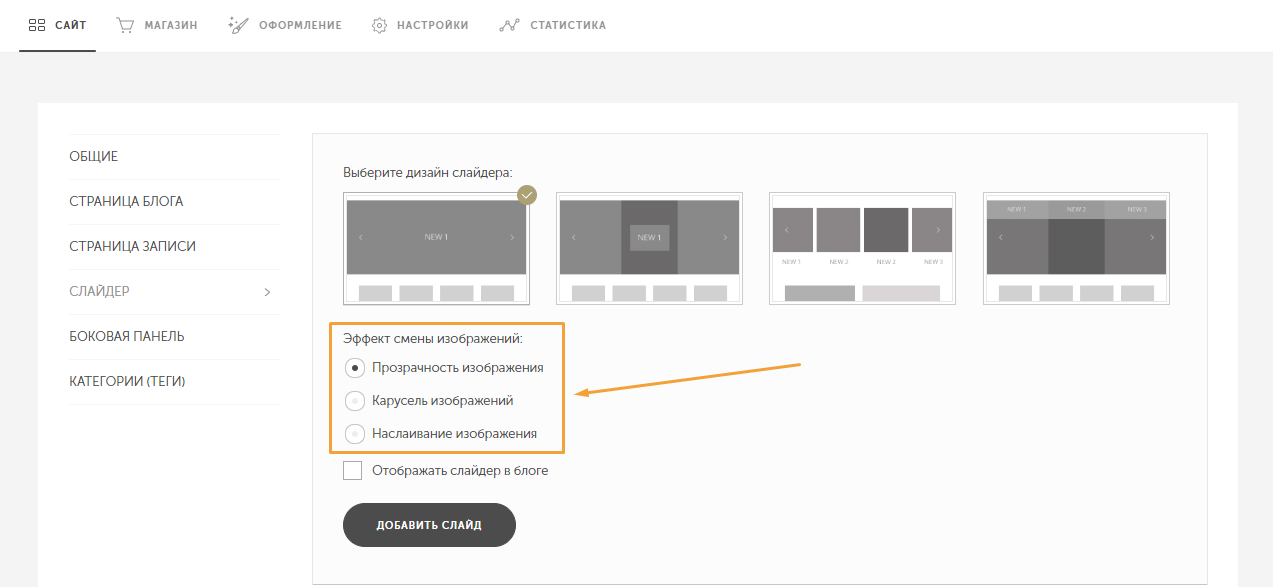Click the settings gear icon
Screen dimensions: 1273x587
tap(379, 25)
